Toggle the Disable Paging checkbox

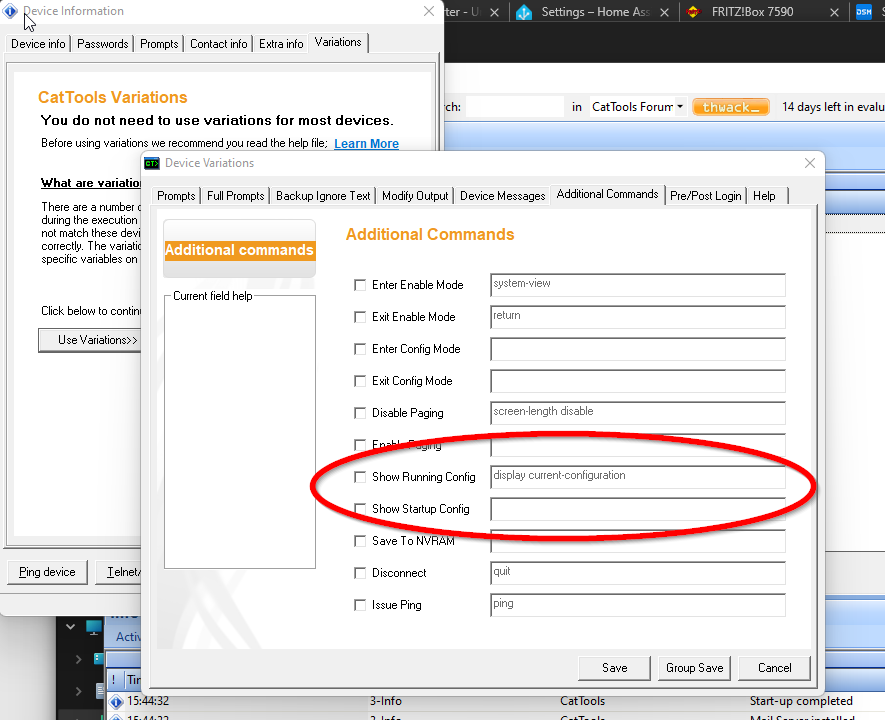(360, 413)
